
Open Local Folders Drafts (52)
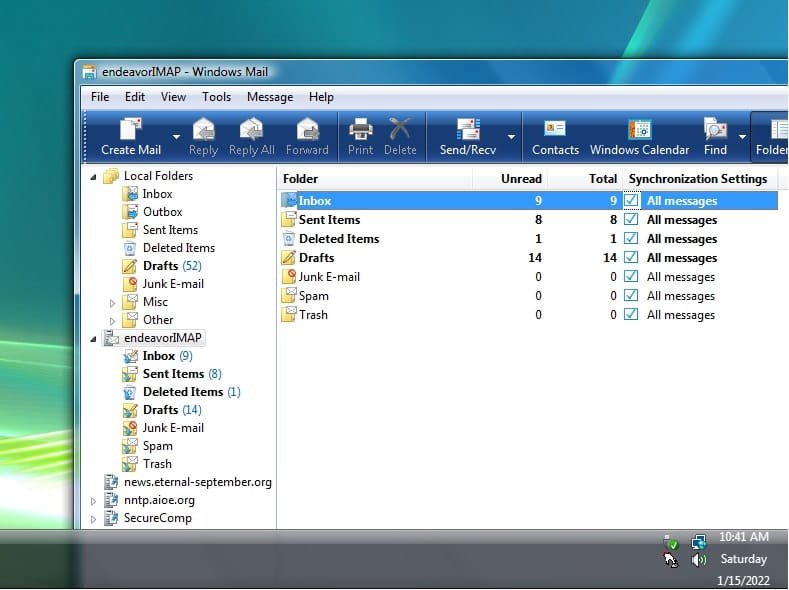tap(162, 266)
